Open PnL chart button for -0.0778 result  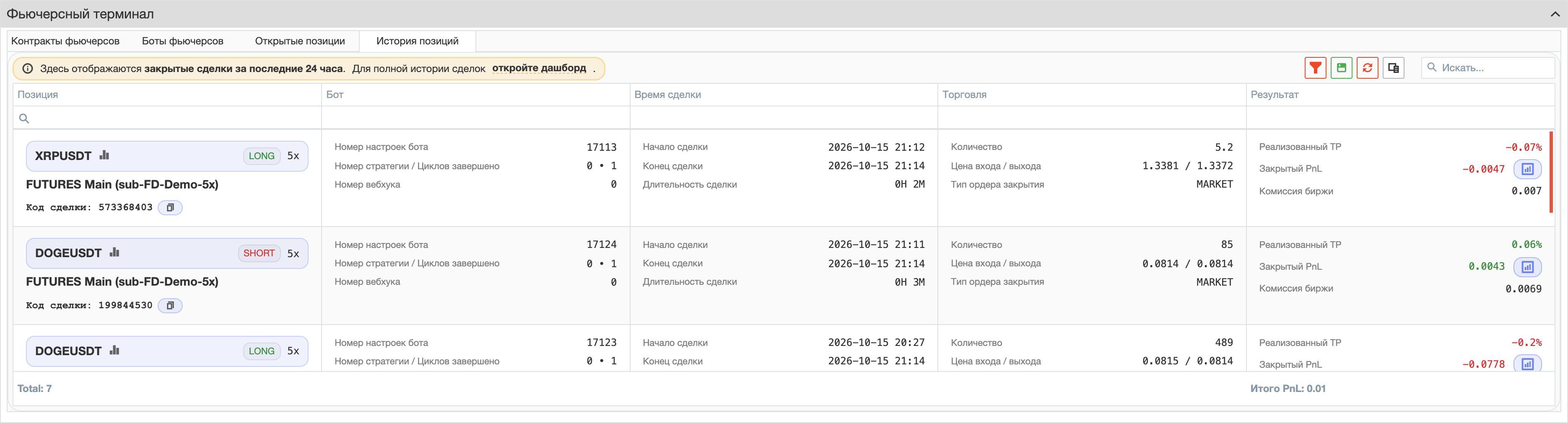[x=1527, y=364]
